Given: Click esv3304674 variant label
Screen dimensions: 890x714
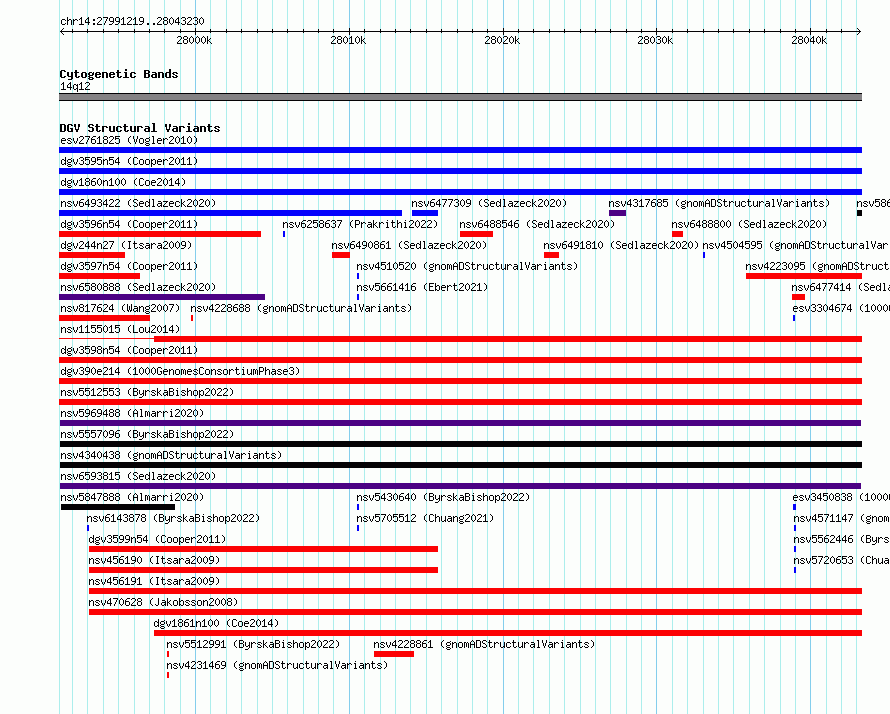Looking at the screenshot, I should [x=841, y=308].
